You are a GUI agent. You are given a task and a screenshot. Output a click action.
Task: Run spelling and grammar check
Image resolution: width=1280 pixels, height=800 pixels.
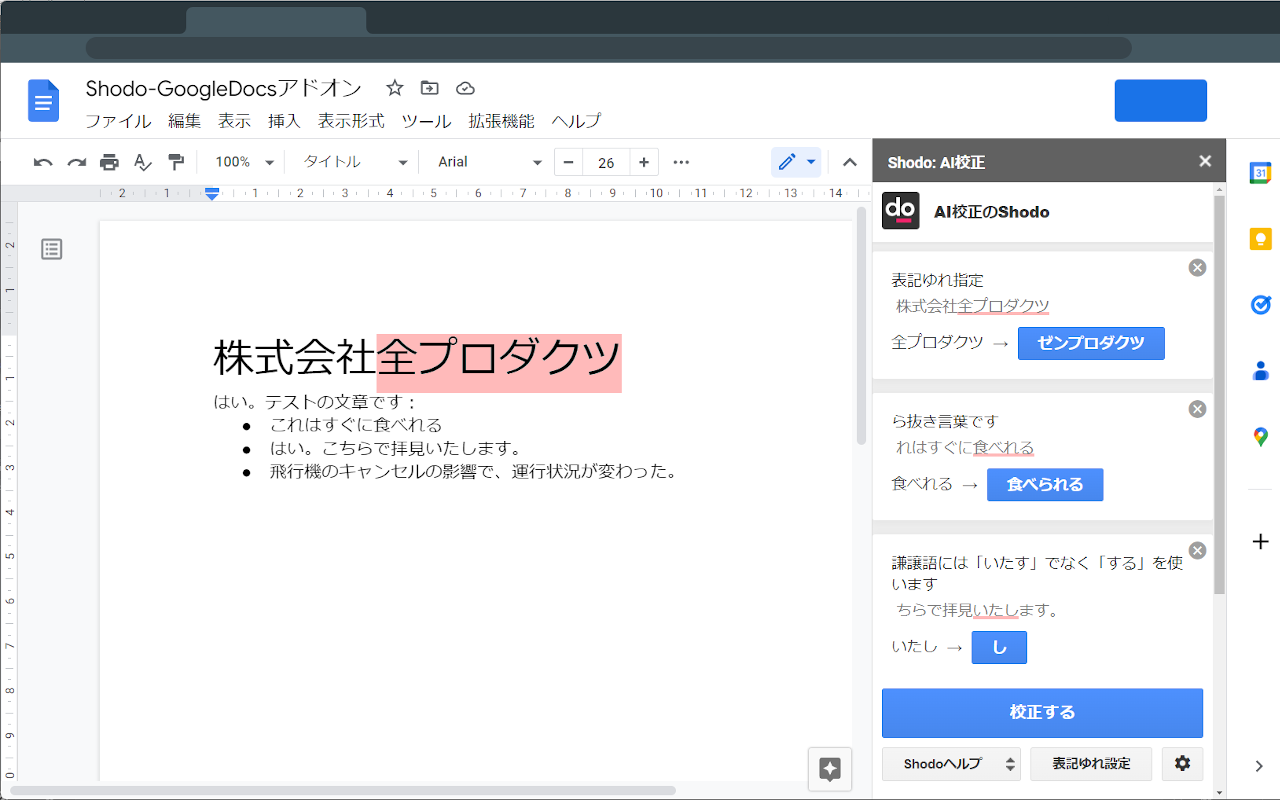coord(143,162)
